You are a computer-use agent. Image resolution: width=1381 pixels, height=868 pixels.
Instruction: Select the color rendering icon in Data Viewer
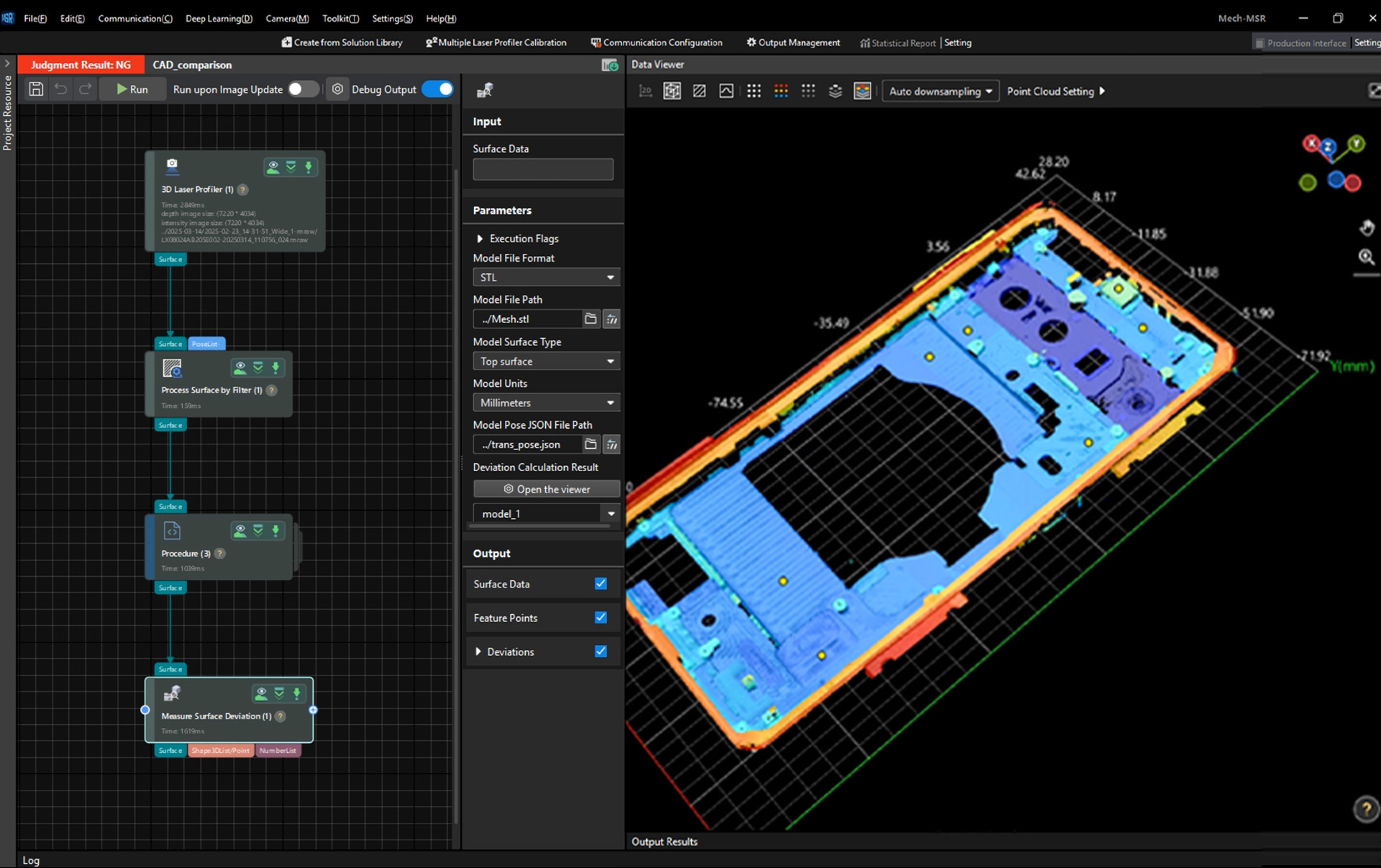click(862, 91)
